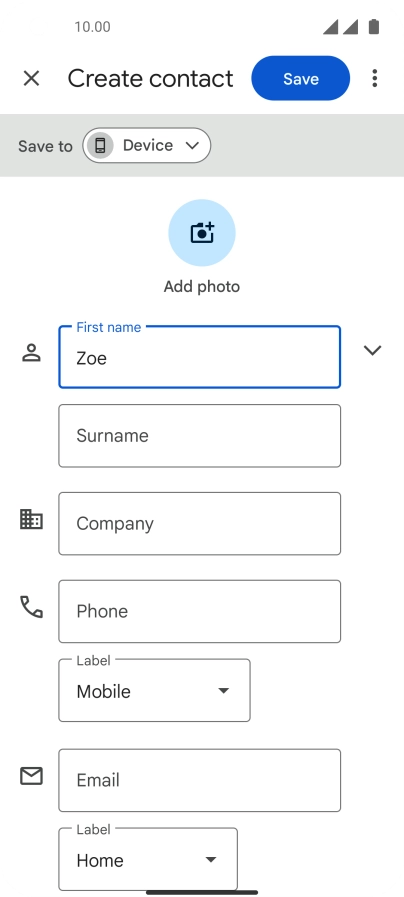Click the device icon in Save to chip
Image resolution: width=404 pixels, height=897 pixels.
(100, 145)
